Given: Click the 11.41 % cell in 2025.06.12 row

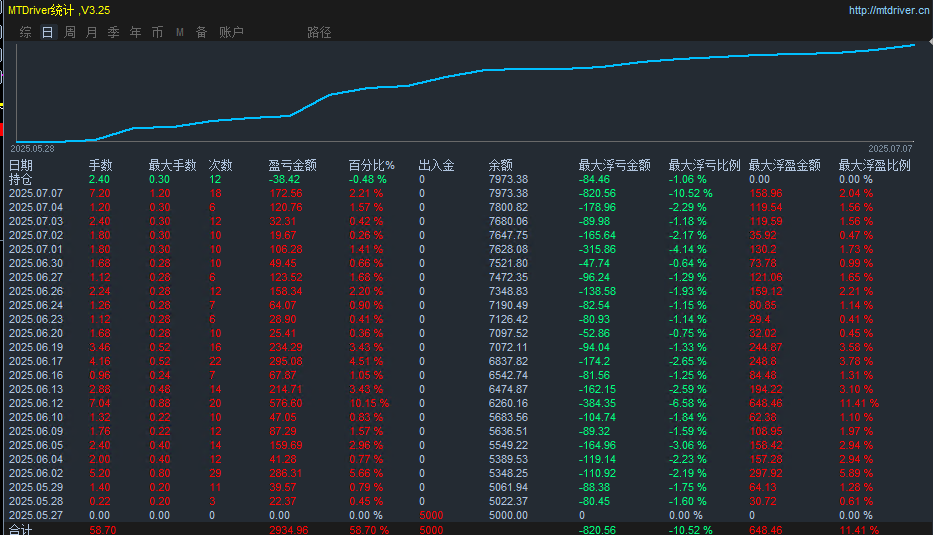Looking at the screenshot, I should 859,403.
